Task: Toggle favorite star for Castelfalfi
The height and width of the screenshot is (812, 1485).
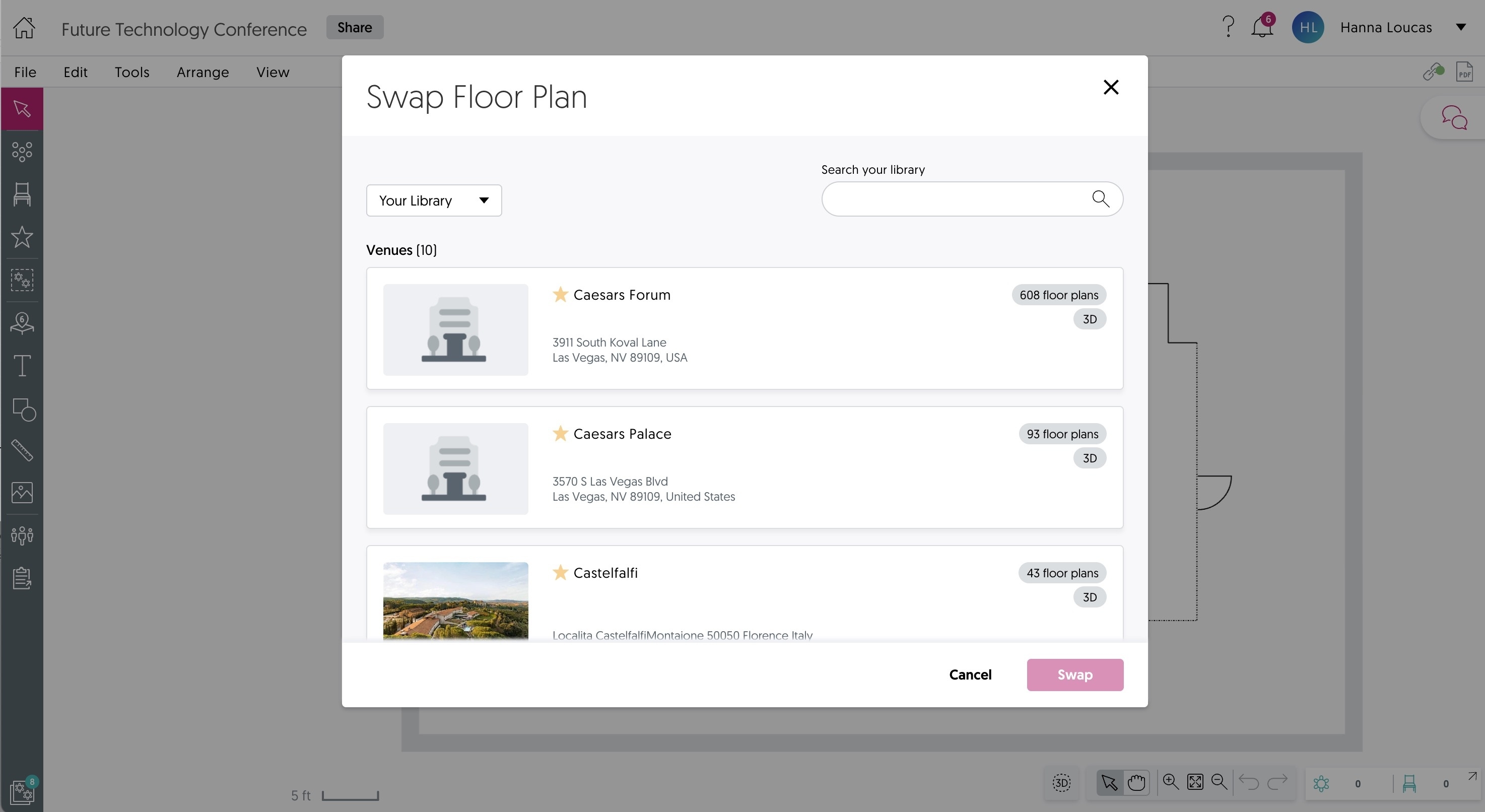Action: pyautogui.click(x=560, y=572)
